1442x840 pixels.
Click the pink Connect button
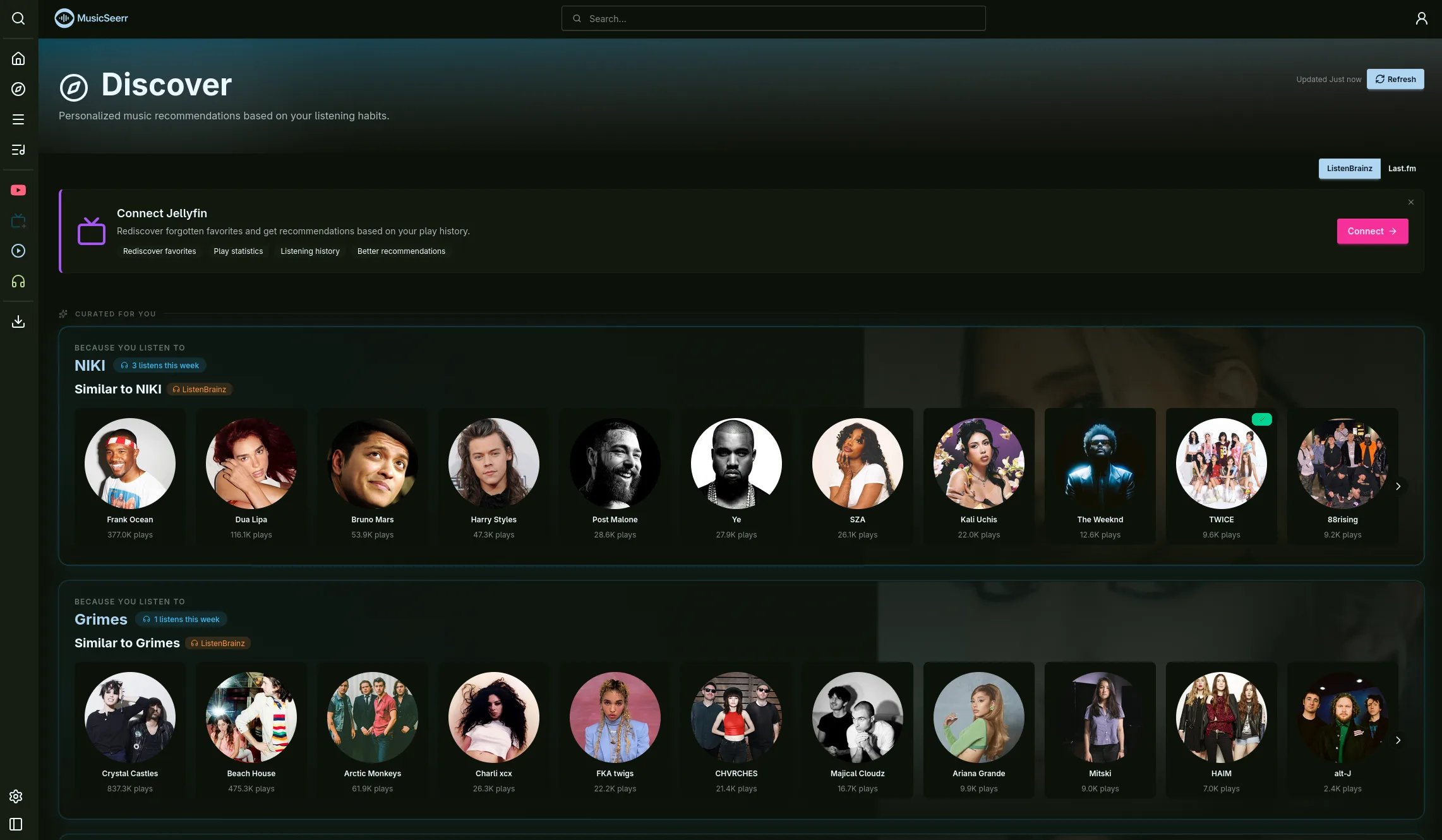pyautogui.click(x=1372, y=231)
